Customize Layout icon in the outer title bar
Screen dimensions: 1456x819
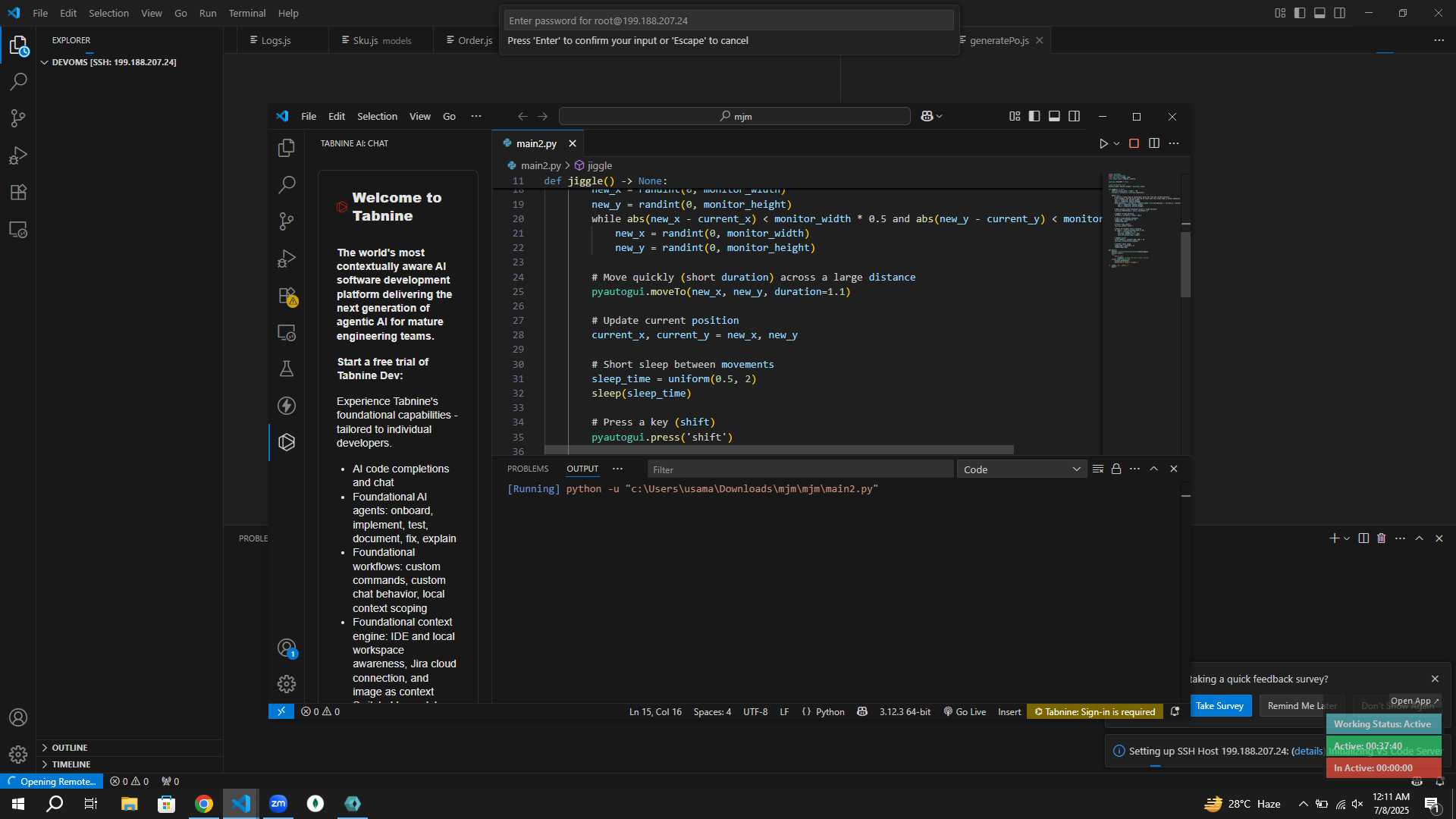1280,13
